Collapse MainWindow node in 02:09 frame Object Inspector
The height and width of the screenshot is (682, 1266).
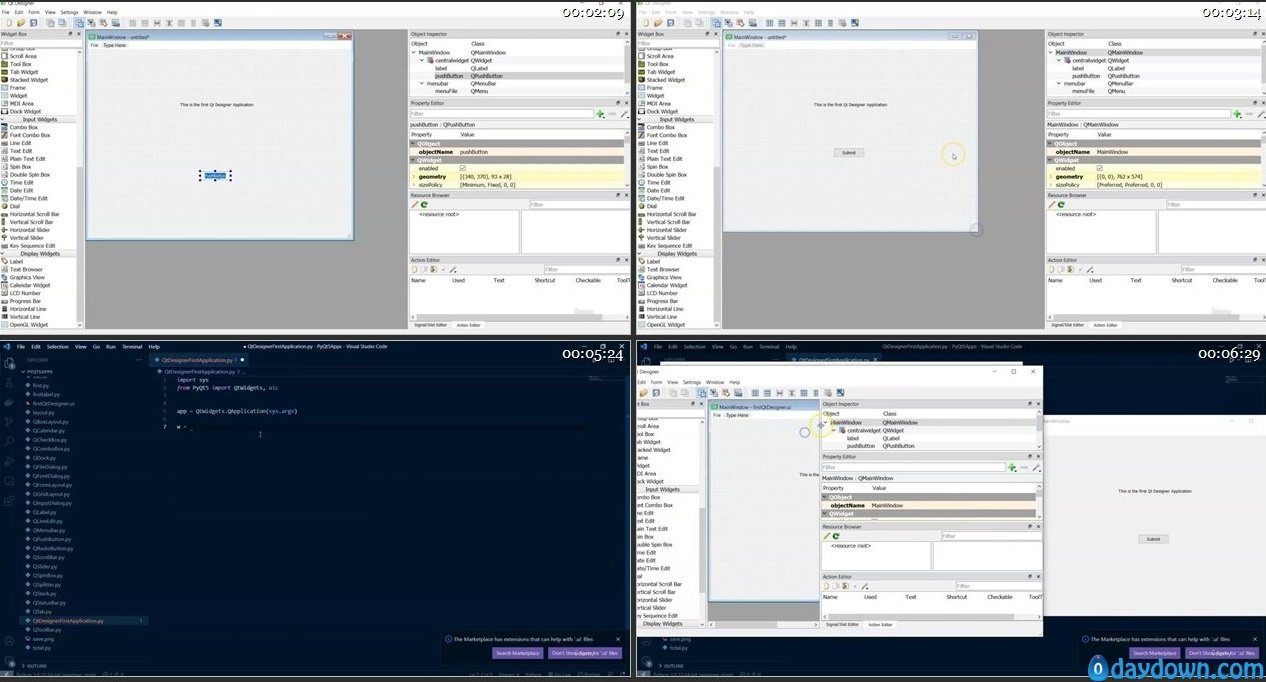(x=414, y=52)
